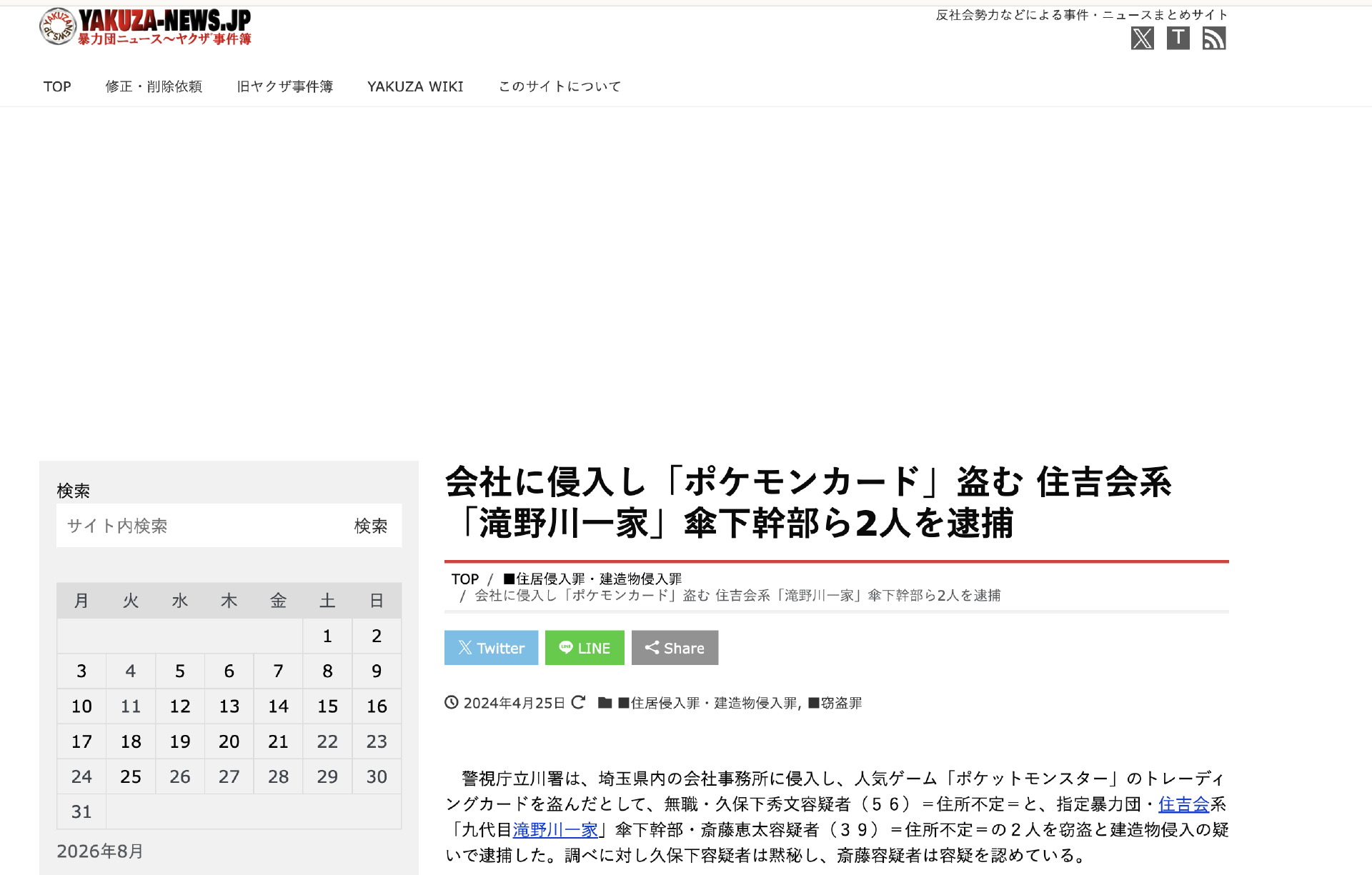Viewport: 1372px width, 875px height.
Task: Select calendar day 15
Action: 327,706
